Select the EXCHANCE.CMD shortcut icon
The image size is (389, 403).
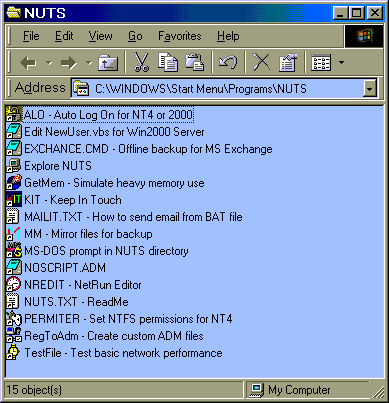pos(14,148)
